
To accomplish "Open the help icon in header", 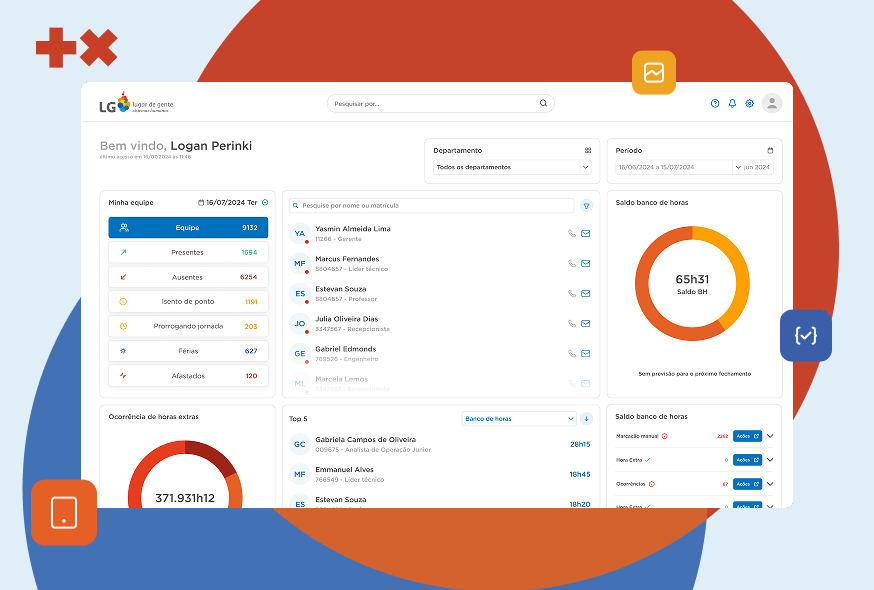I will point(715,103).
